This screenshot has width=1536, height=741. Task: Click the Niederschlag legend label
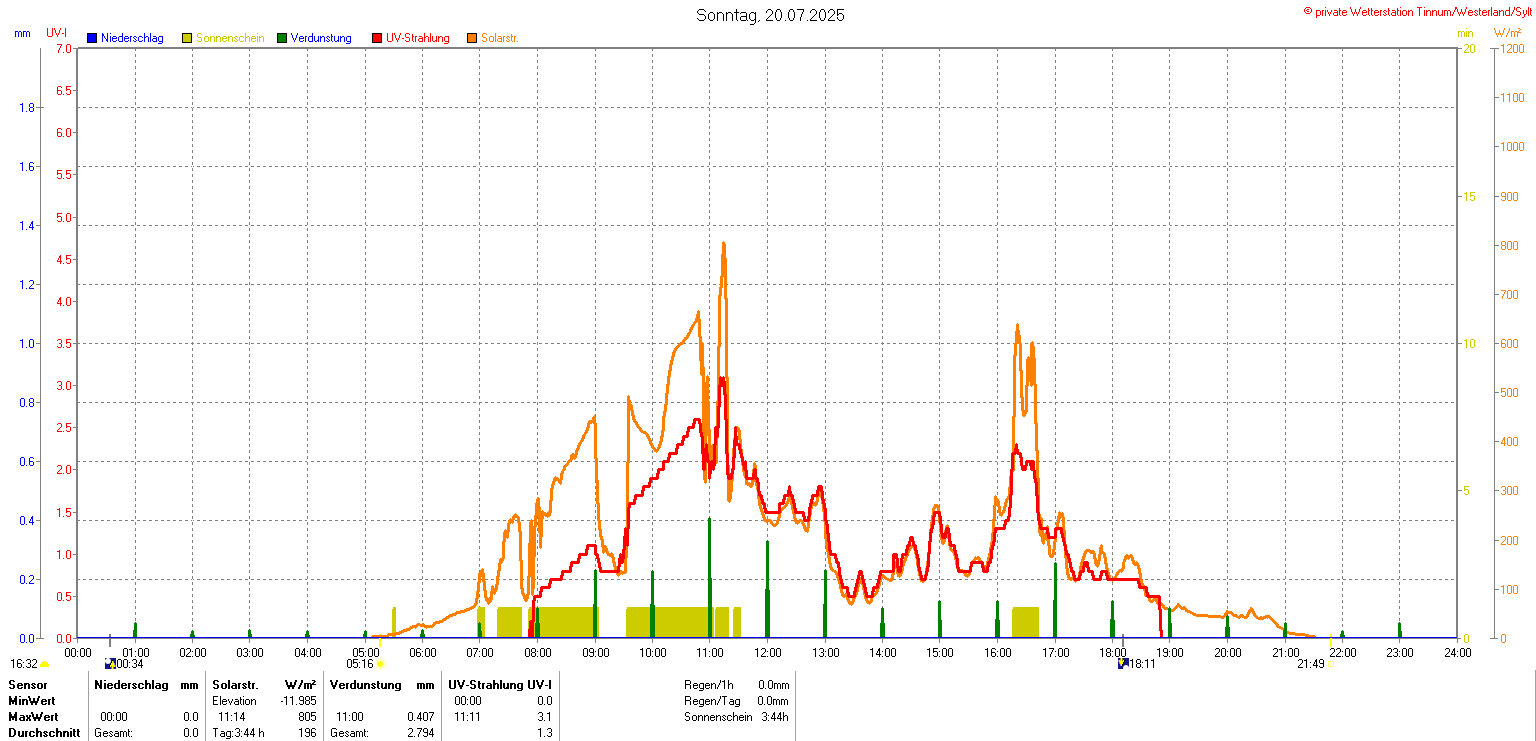(x=132, y=38)
